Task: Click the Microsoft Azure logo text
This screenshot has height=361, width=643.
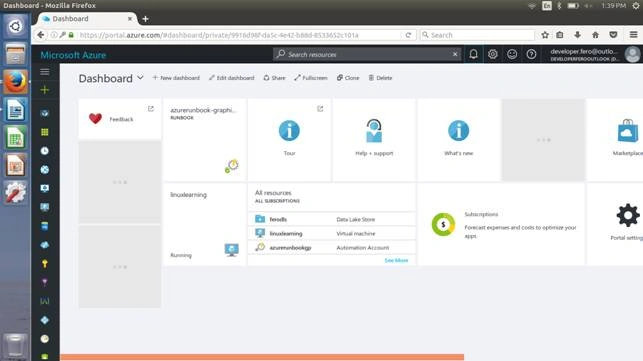Action: tap(73, 55)
